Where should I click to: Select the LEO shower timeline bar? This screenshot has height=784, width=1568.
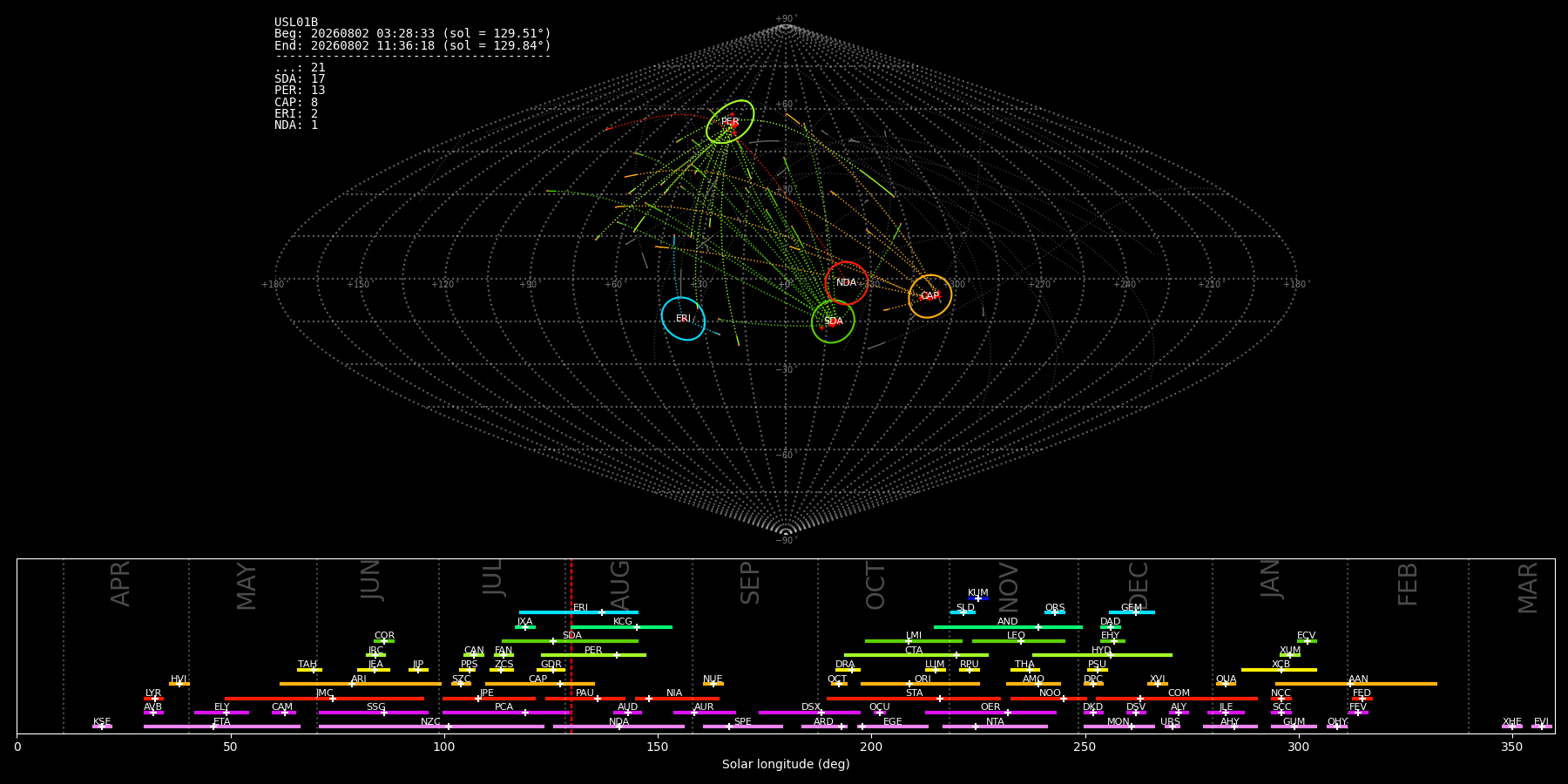tap(1018, 641)
